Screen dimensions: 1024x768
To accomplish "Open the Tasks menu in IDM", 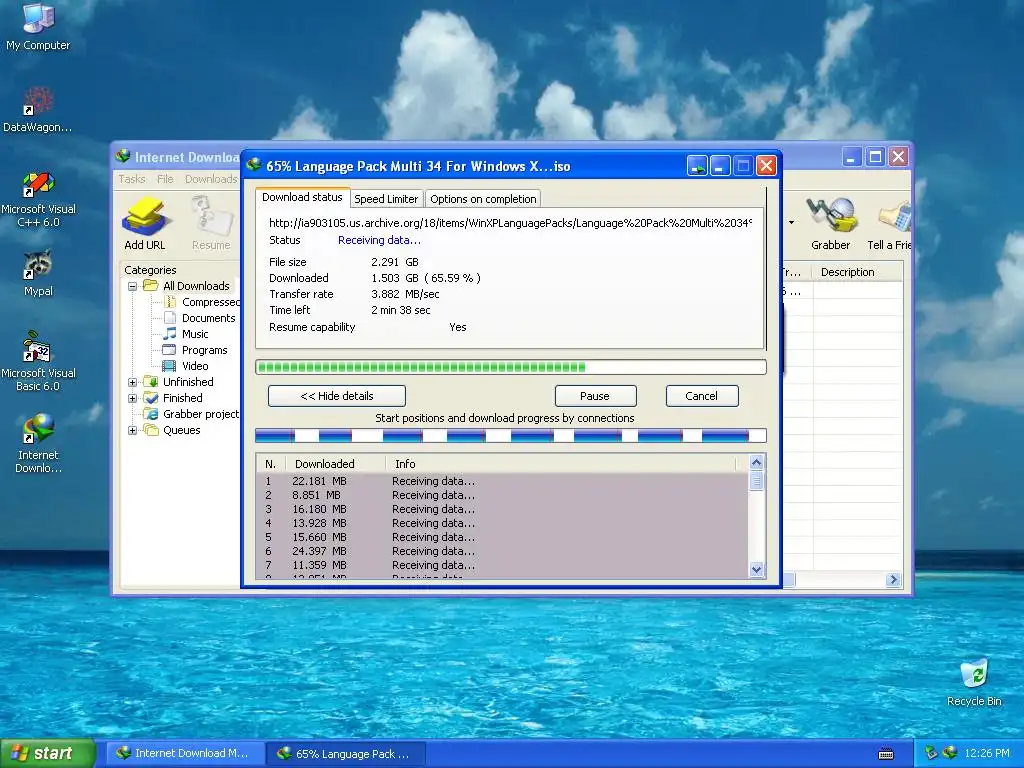I will click(x=131, y=179).
